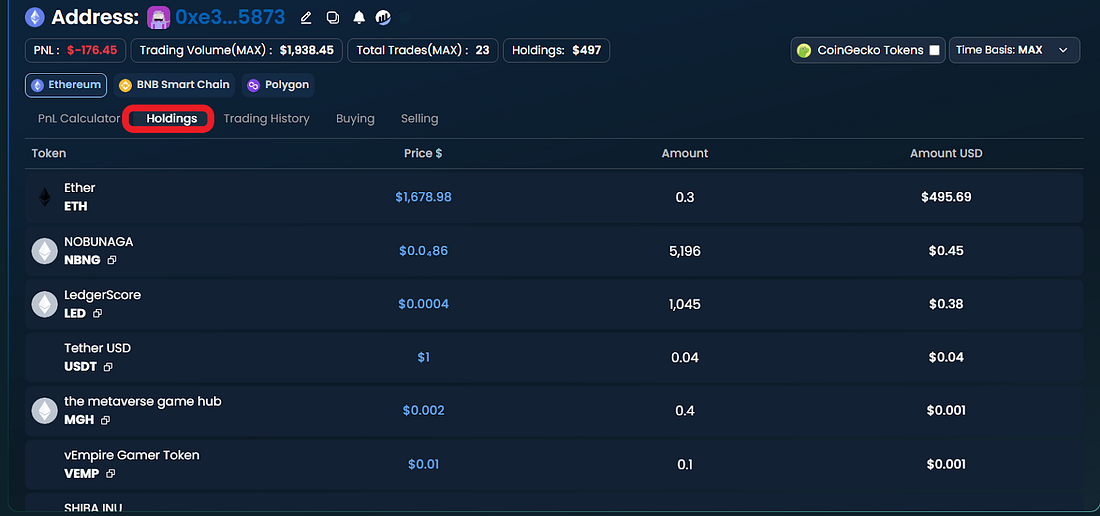Click the $495.69 amount USD value
The height and width of the screenshot is (516, 1100).
(x=946, y=198)
